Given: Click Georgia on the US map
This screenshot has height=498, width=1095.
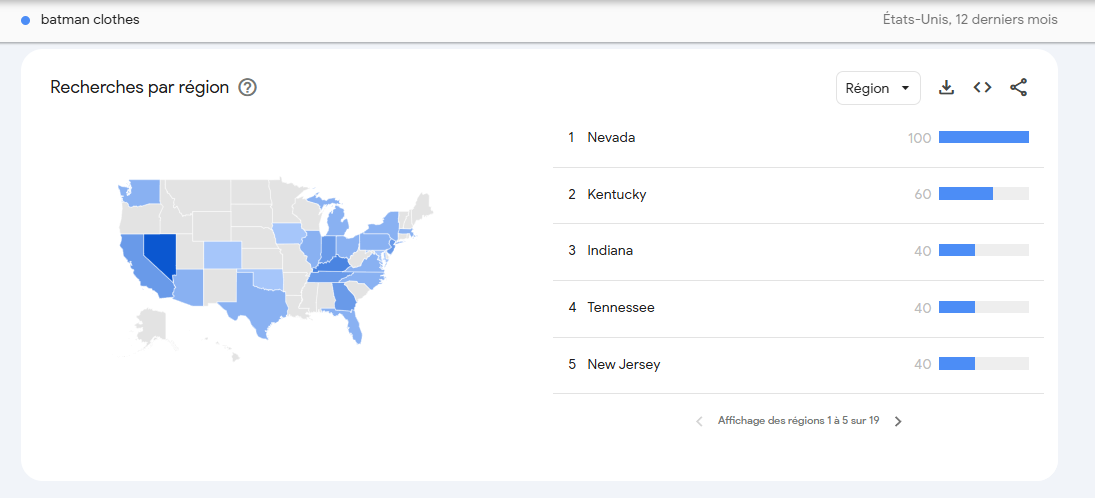Looking at the screenshot, I should coord(344,297).
